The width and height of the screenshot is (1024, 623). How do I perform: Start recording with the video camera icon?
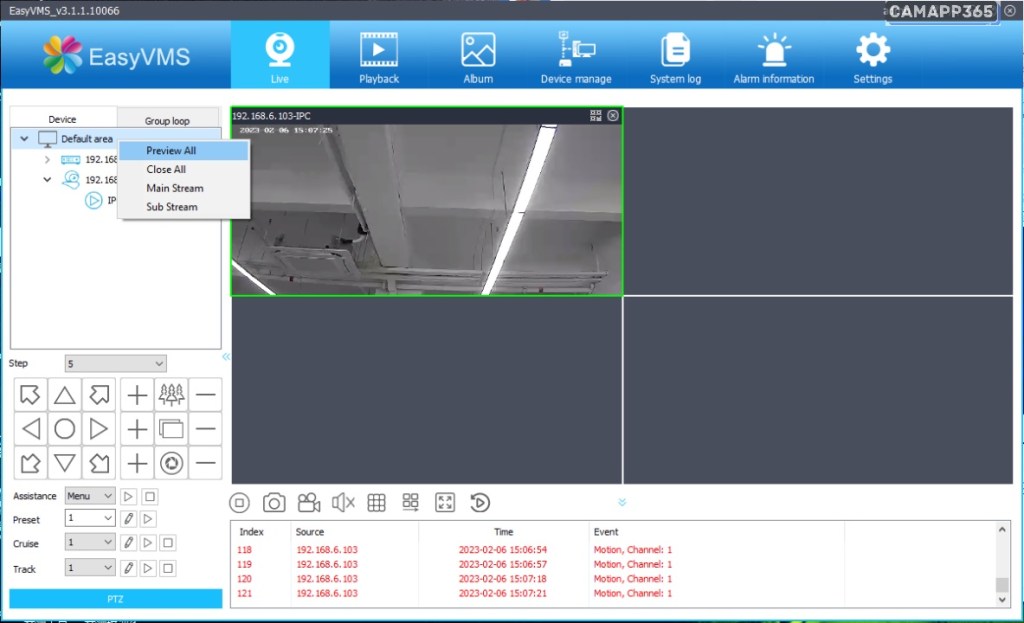point(309,503)
